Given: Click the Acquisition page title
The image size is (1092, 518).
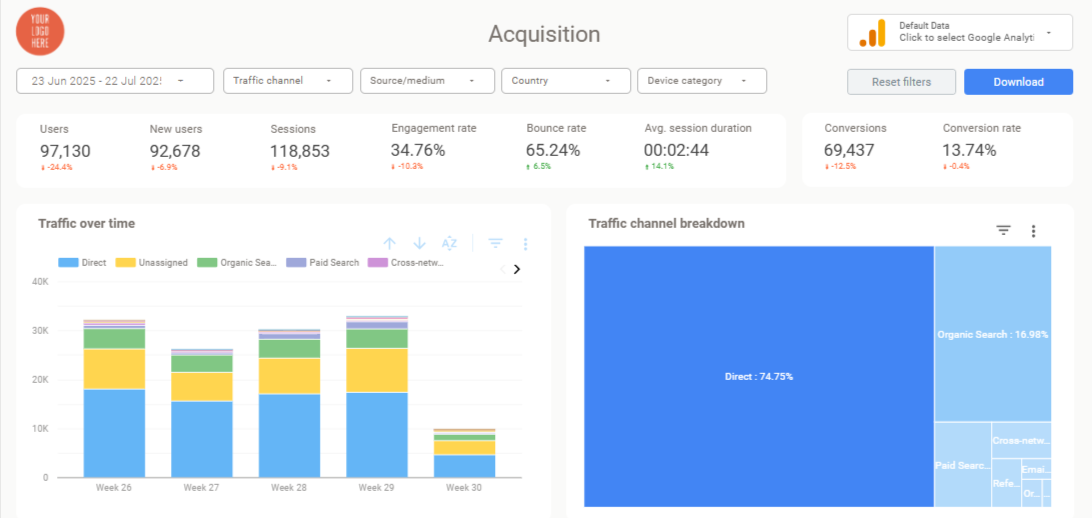Looking at the screenshot, I should 544,33.
